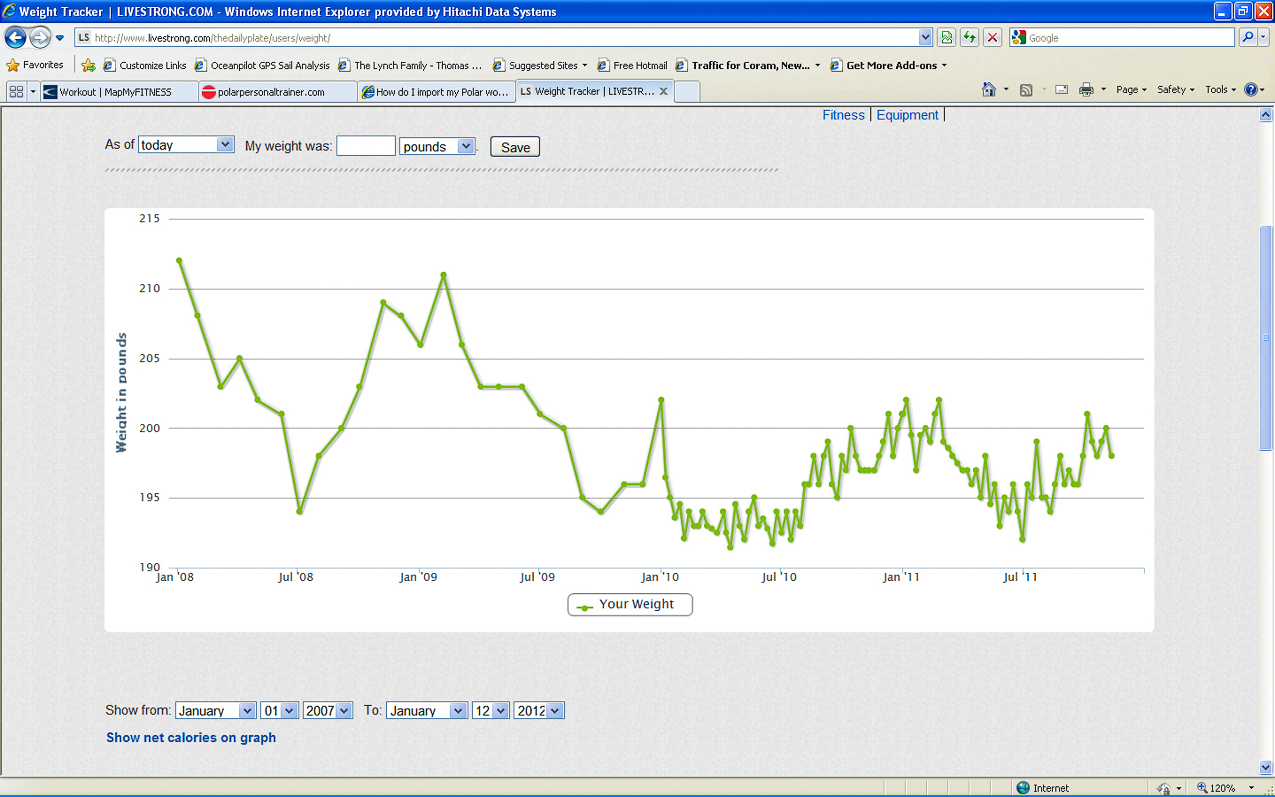Click the Compatibility View icon
The height and width of the screenshot is (797, 1275).
946,38
